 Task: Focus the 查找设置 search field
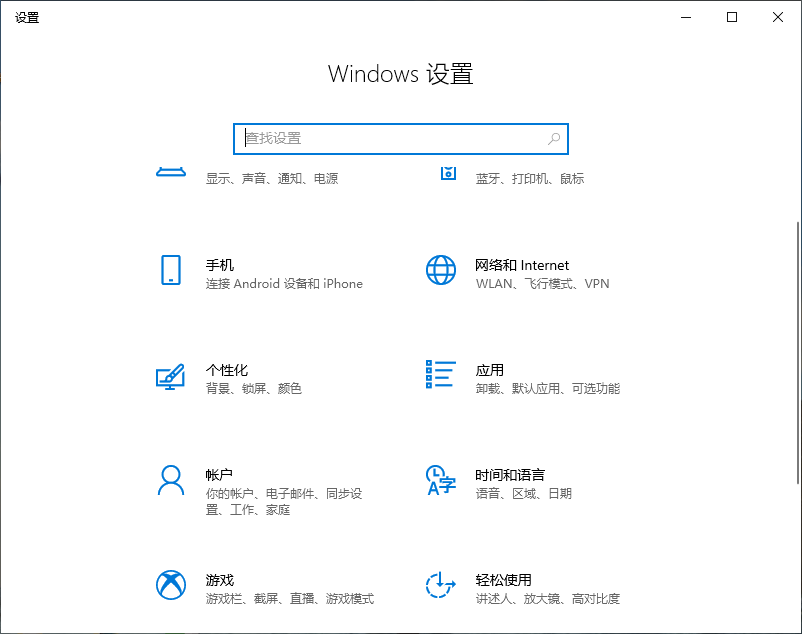pyautogui.click(x=390, y=139)
